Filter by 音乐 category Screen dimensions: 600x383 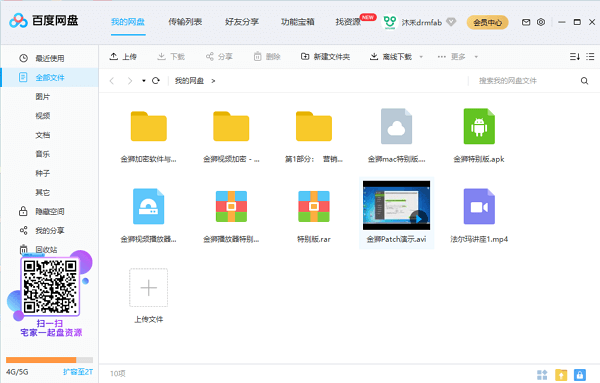(42, 154)
